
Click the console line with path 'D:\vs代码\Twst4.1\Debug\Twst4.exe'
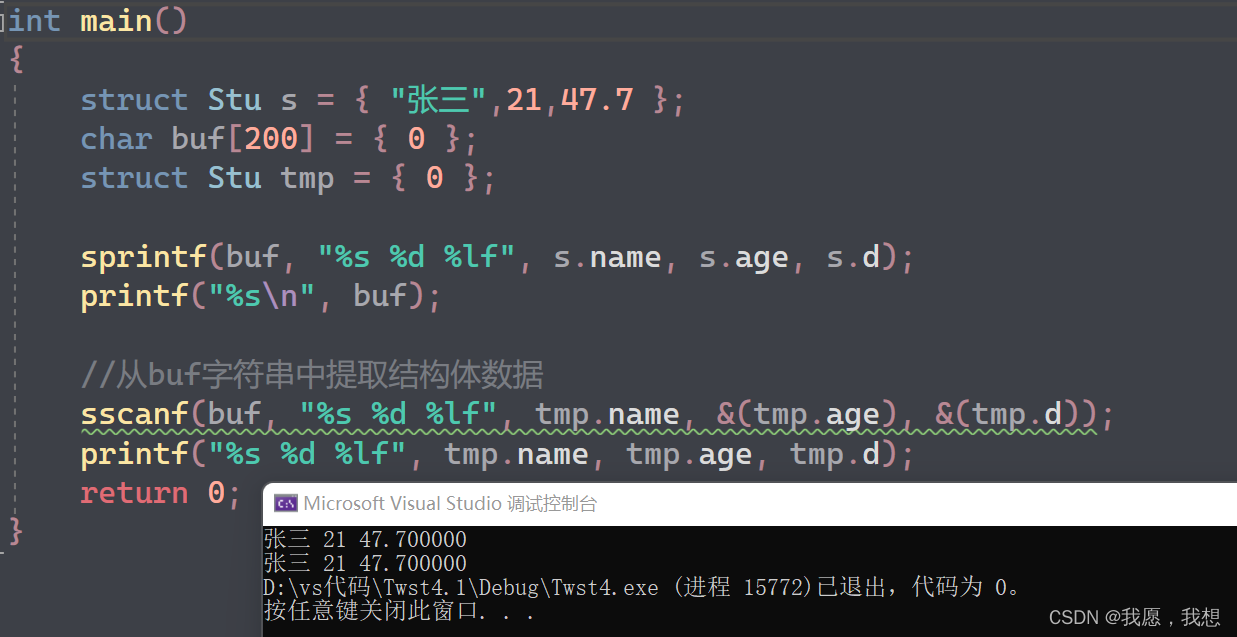(x=642, y=587)
